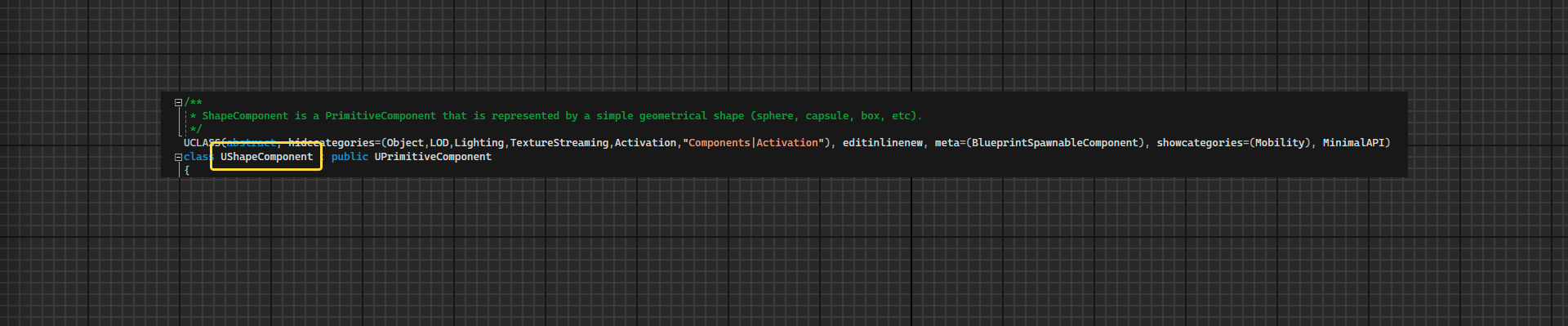
Task: Click the showcategories specifier
Action: 1200,143
